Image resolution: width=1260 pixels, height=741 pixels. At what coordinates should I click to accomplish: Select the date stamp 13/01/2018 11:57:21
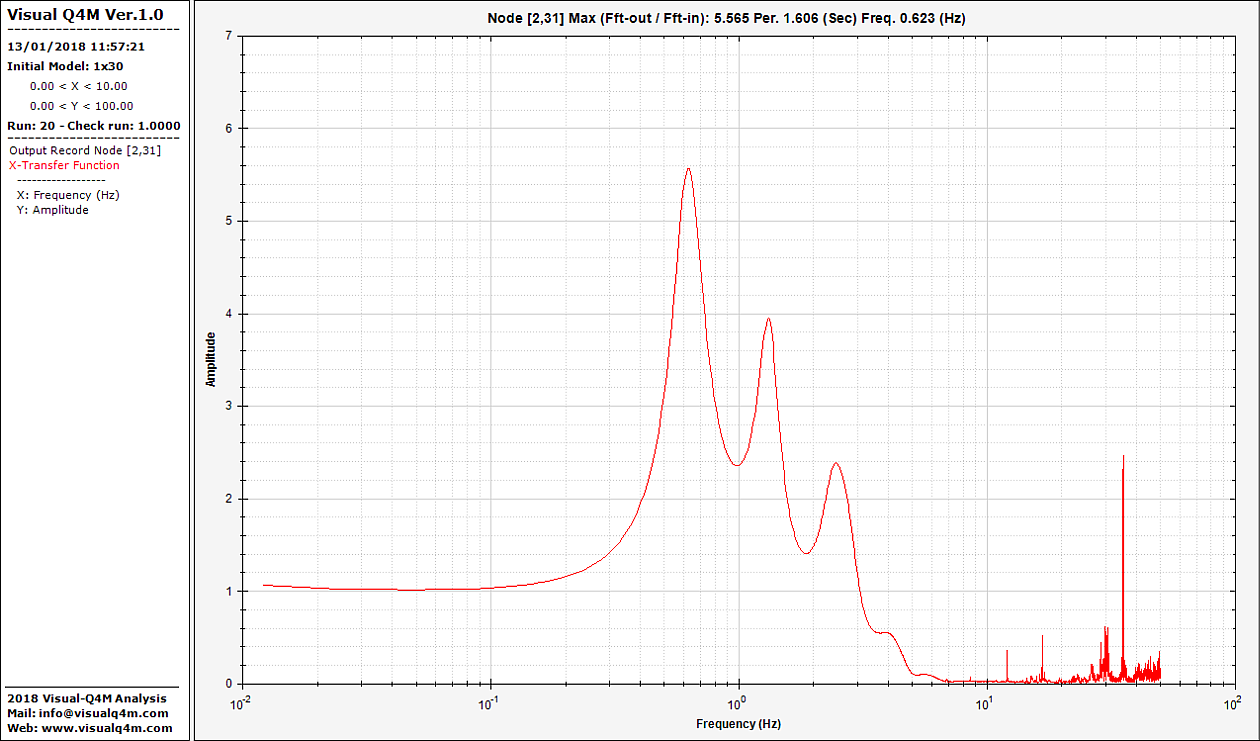[x=77, y=46]
